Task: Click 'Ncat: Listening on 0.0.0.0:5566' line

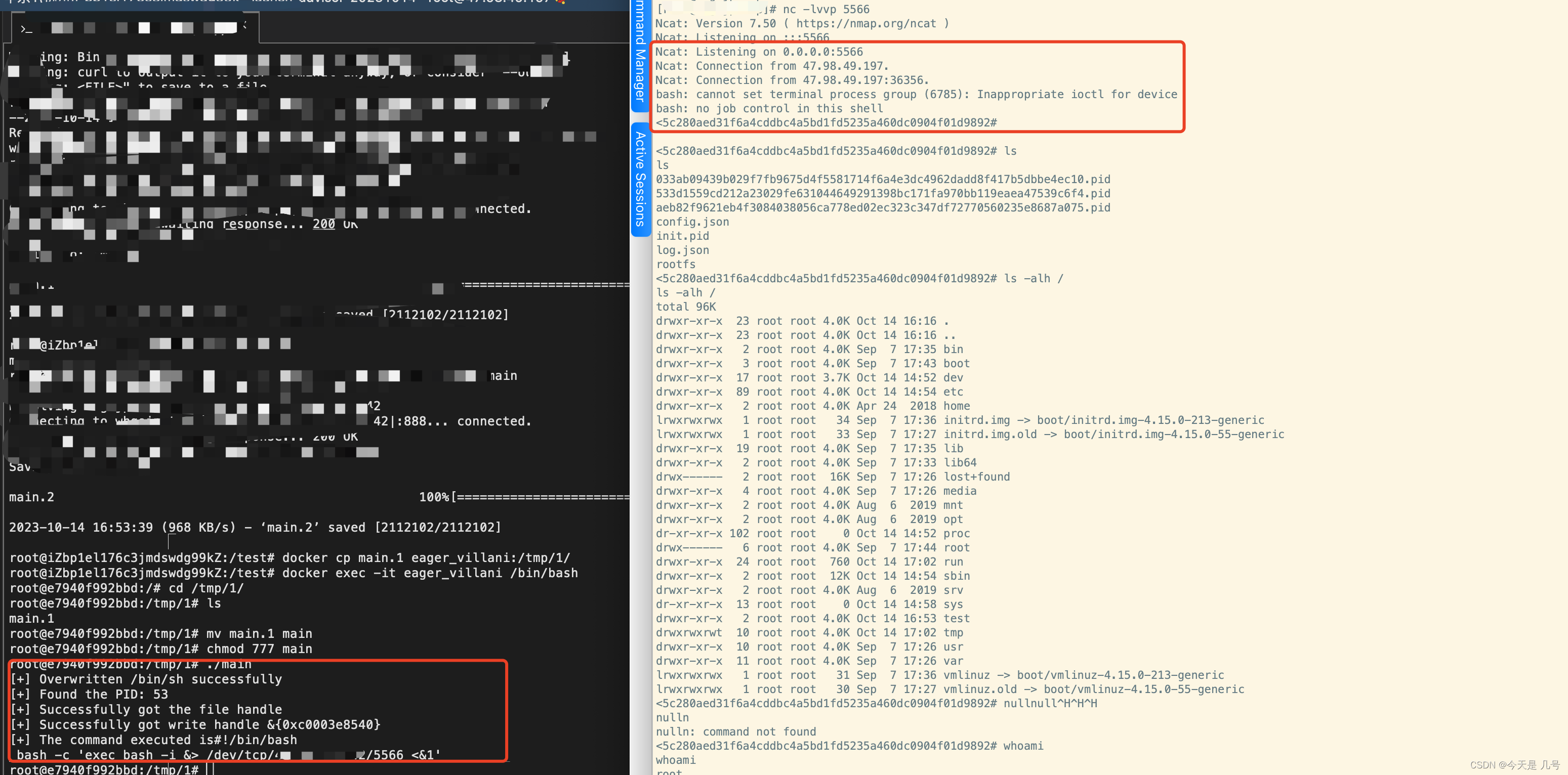Action: click(758, 52)
